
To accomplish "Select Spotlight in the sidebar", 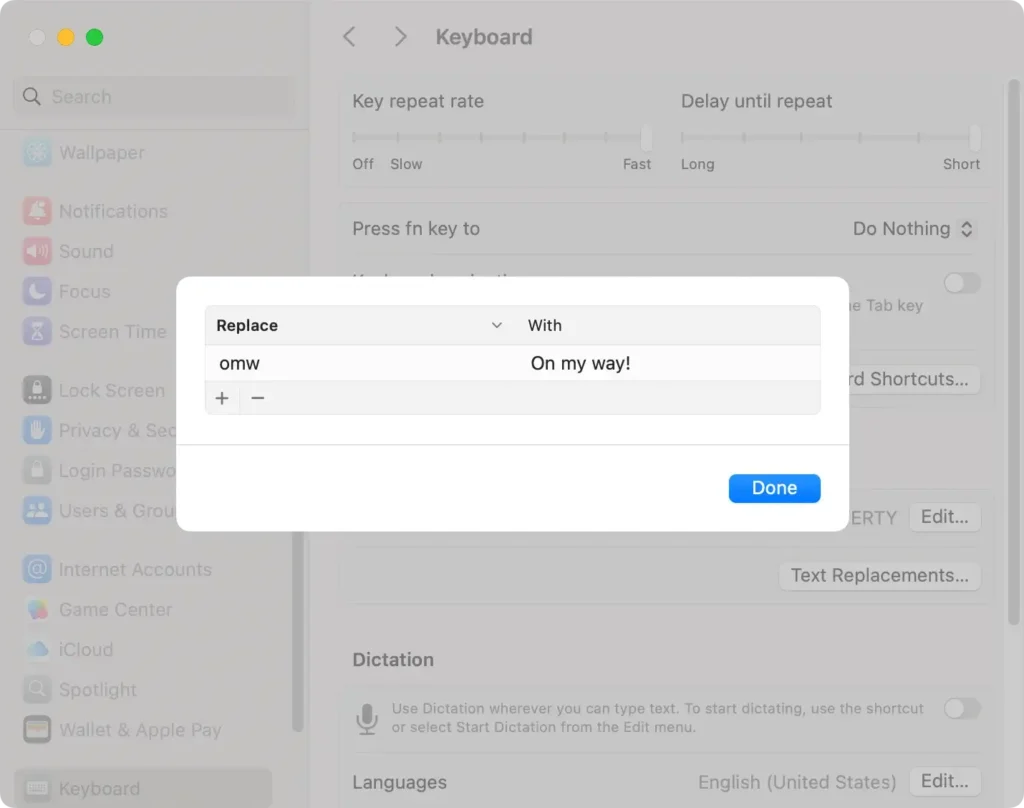I will (97, 689).
